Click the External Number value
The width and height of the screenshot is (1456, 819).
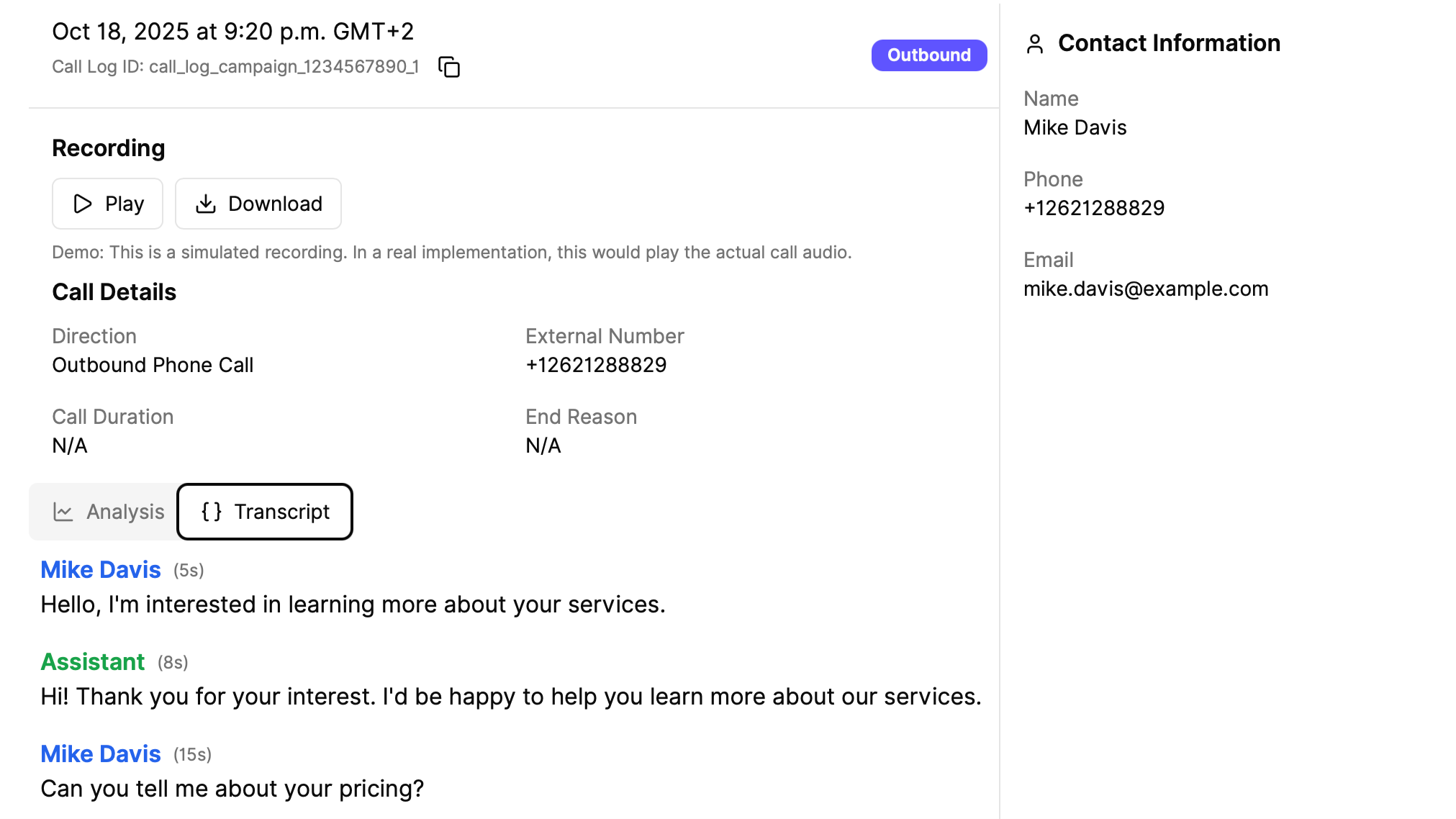596,365
